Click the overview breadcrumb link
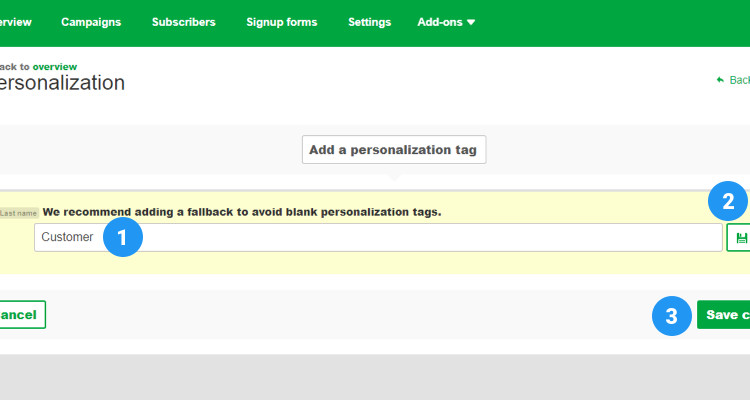This screenshot has width=750, height=400. point(55,67)
